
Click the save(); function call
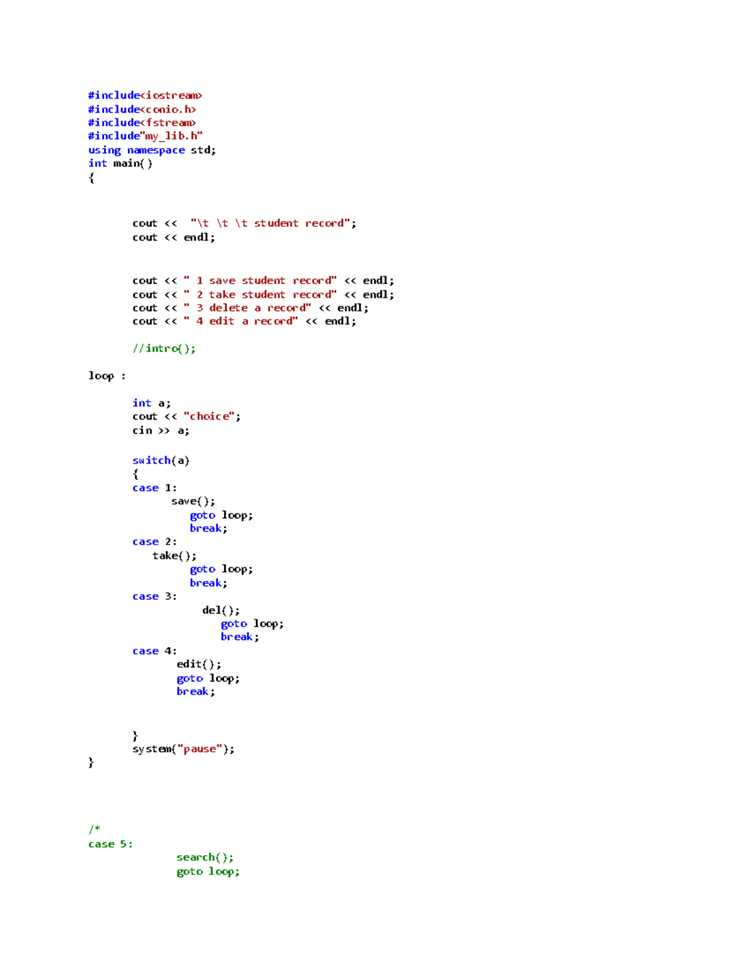click(193, 501)
